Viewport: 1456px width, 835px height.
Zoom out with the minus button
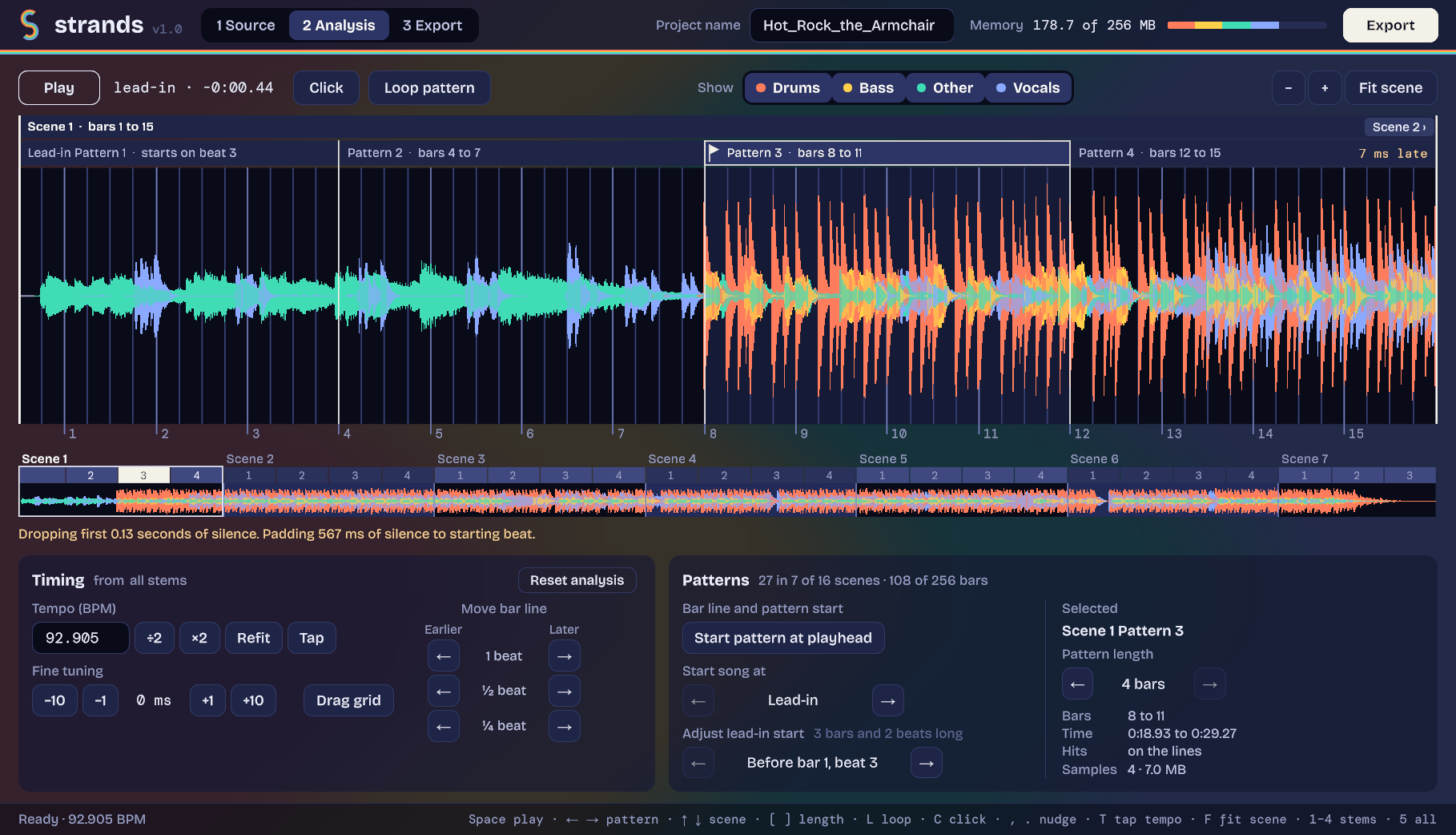1289,88
